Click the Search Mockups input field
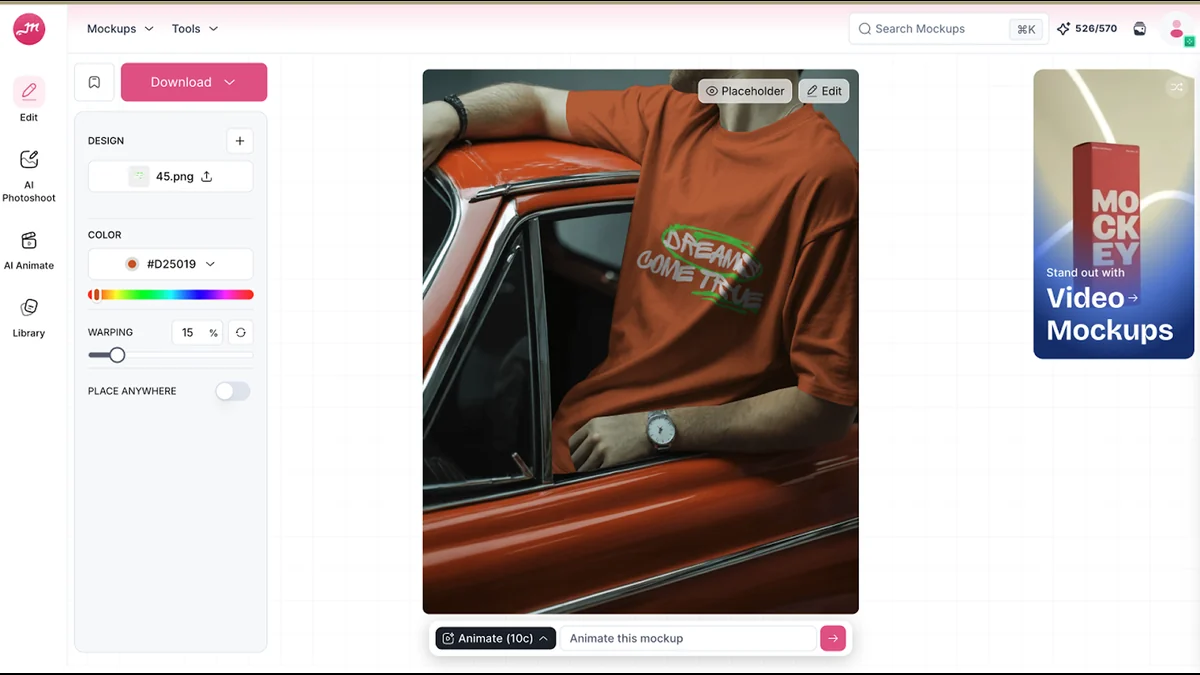This screenshot has width=1200, height=675. (x=935, y=29)
